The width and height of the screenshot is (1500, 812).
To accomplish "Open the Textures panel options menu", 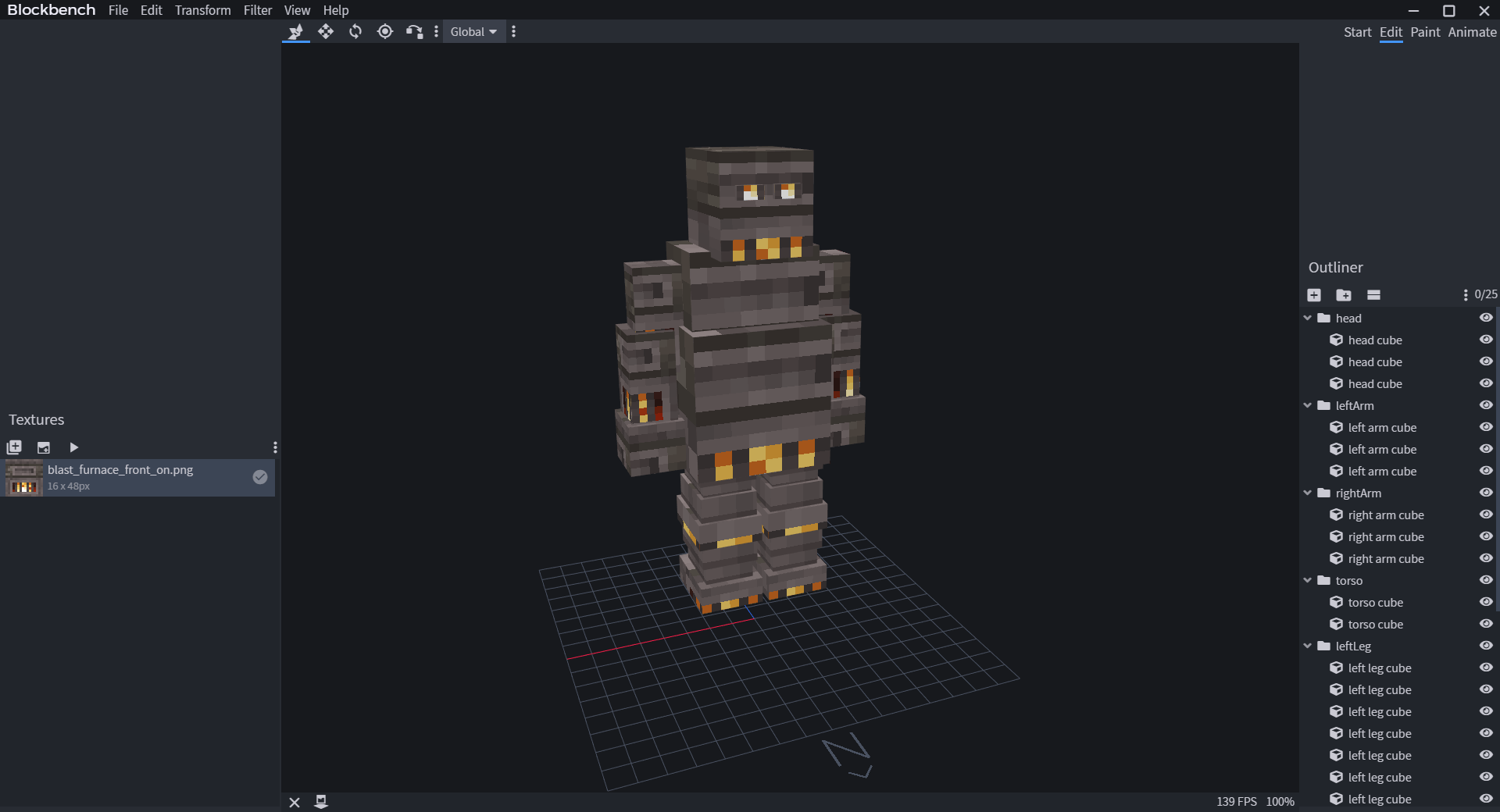I will click(x=274, y=447).
